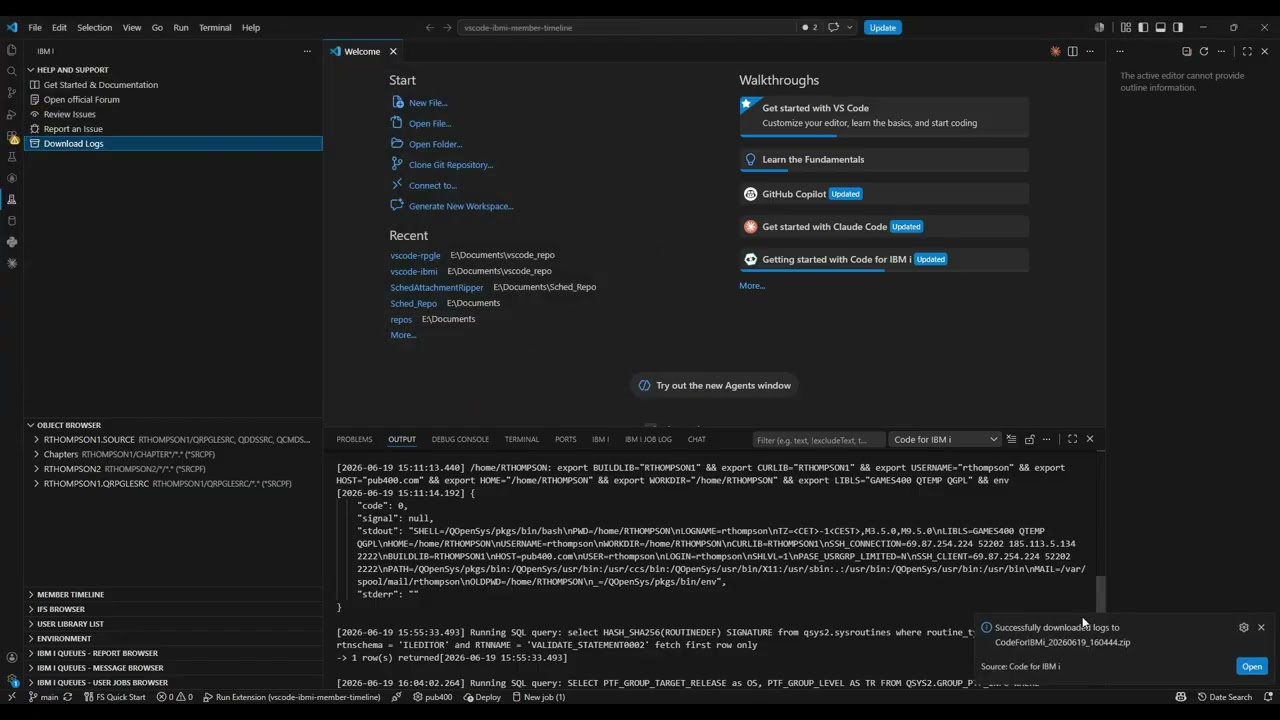Click remote window indicator in status bar
The image size is (1280, 720).
(x=12, y=697)
